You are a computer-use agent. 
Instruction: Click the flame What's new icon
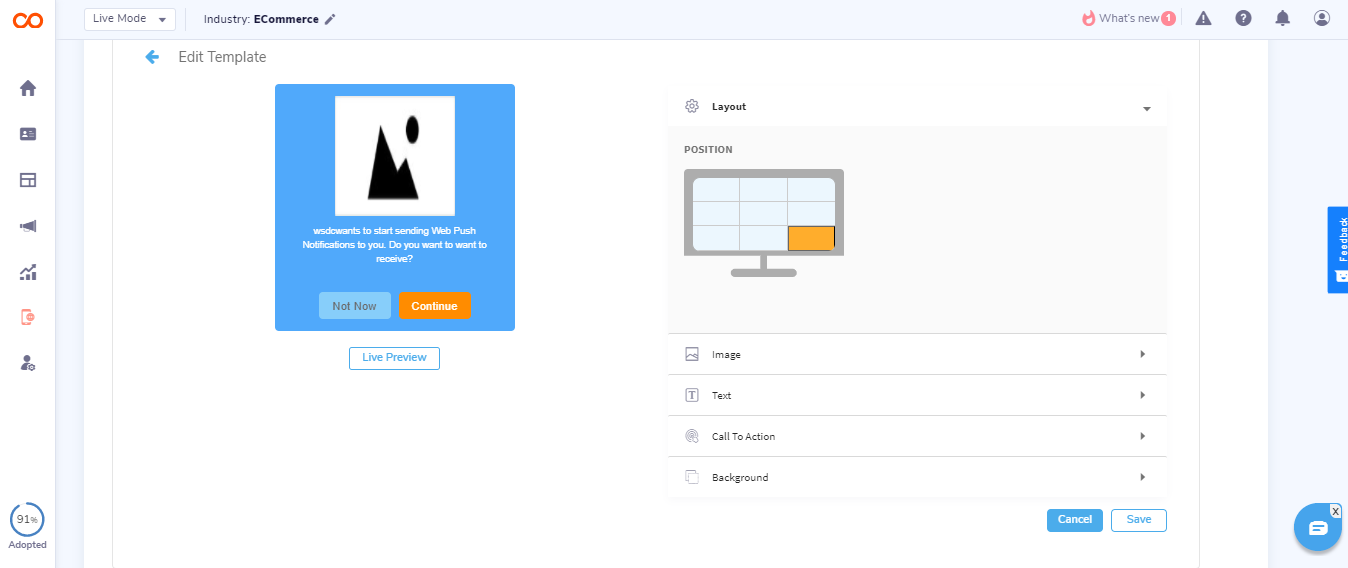point(1088,18)
